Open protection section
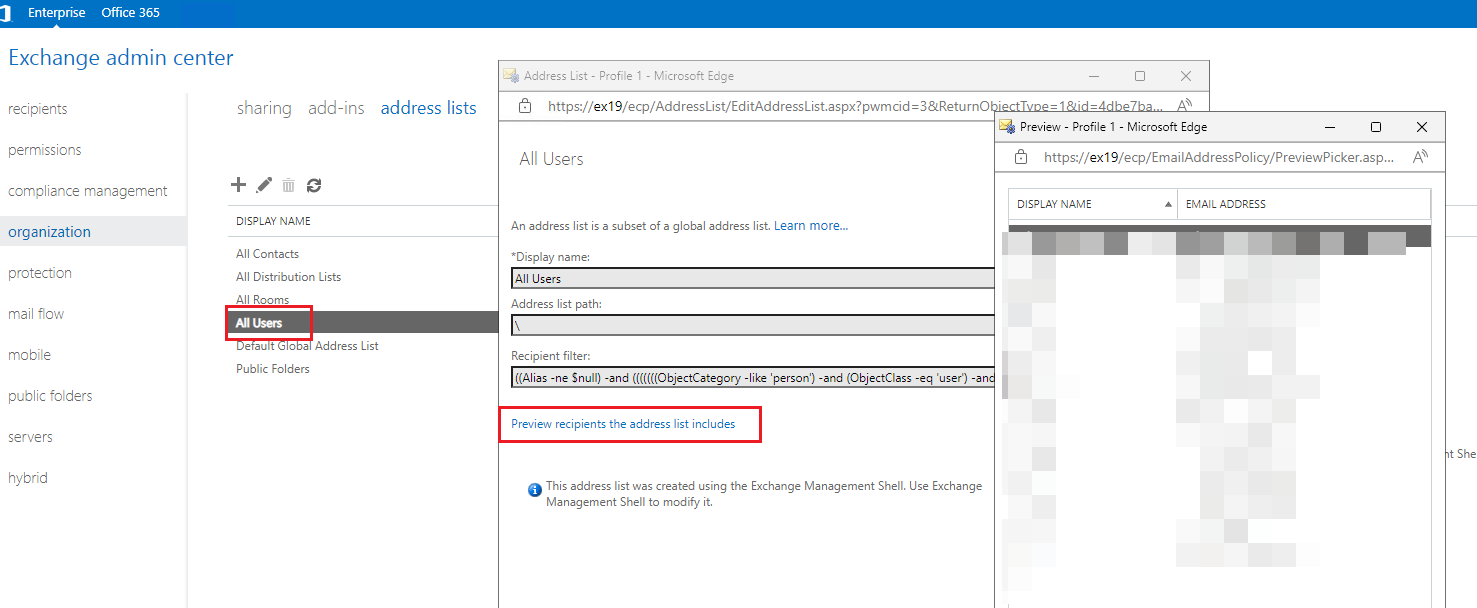Screen dimensions: 1477x608 [x=40, y=273]
